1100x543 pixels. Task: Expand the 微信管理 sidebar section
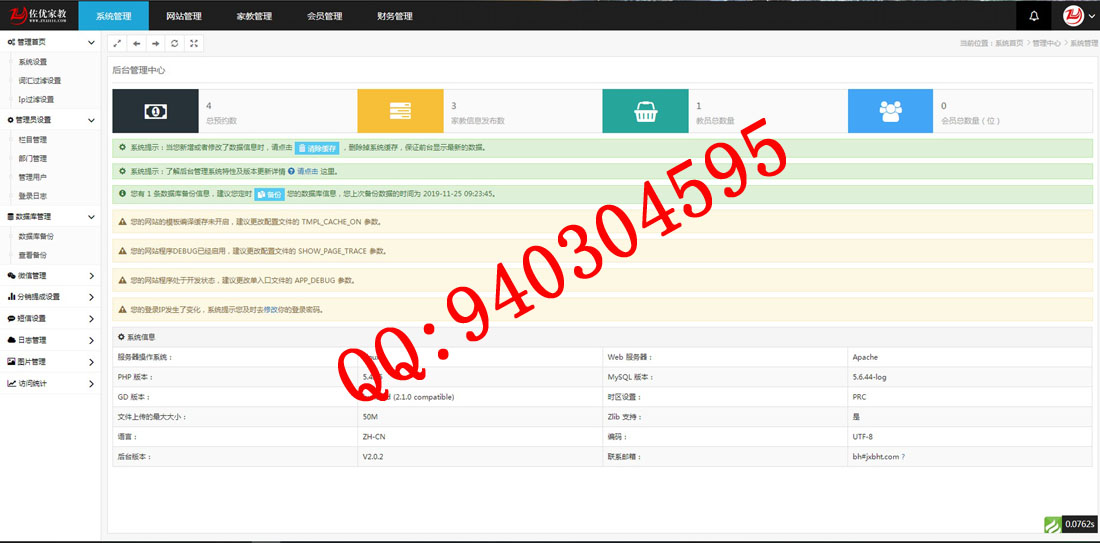[x=50, y=275]
